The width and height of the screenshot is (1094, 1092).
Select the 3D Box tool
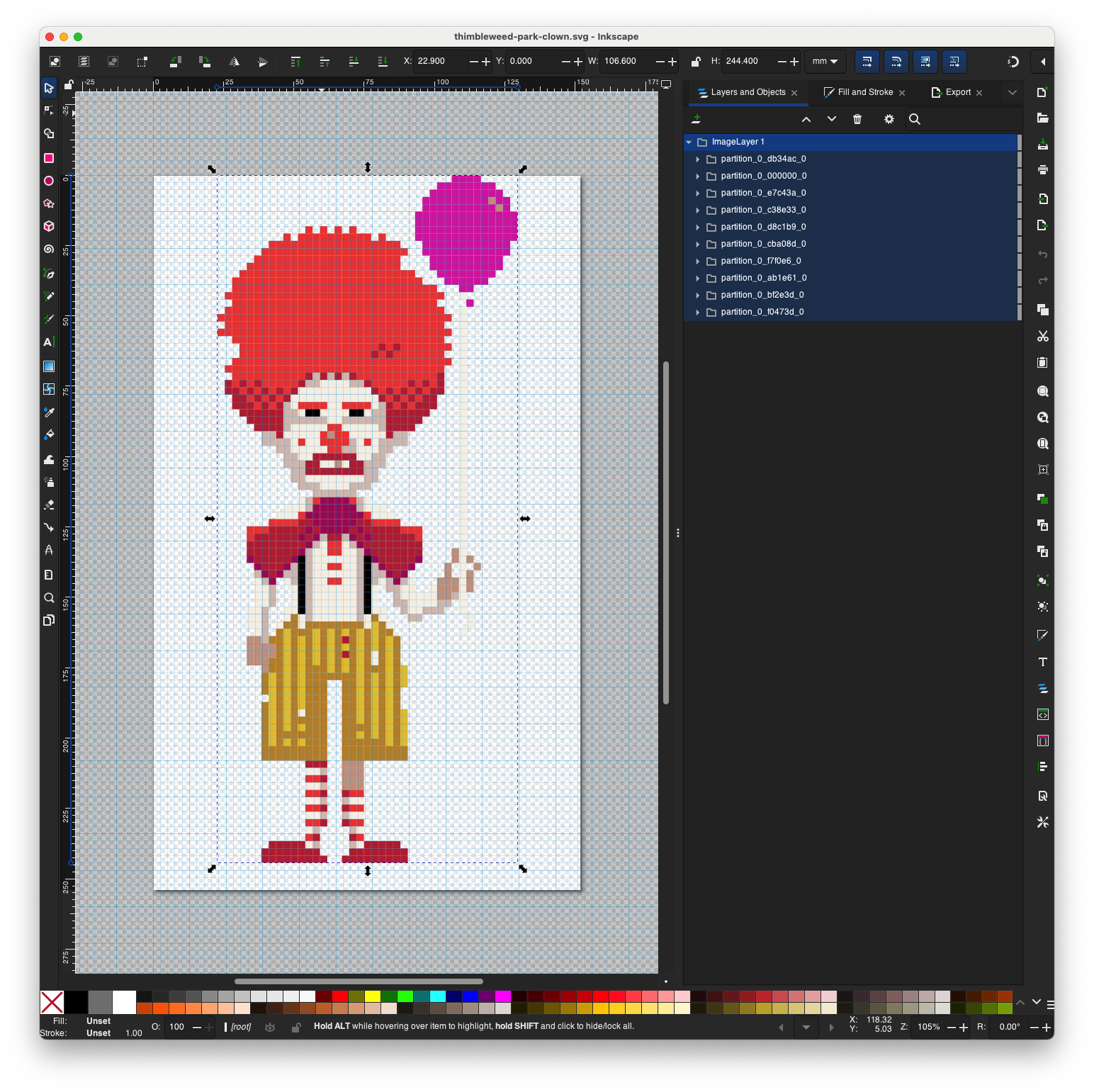(49, 226)
